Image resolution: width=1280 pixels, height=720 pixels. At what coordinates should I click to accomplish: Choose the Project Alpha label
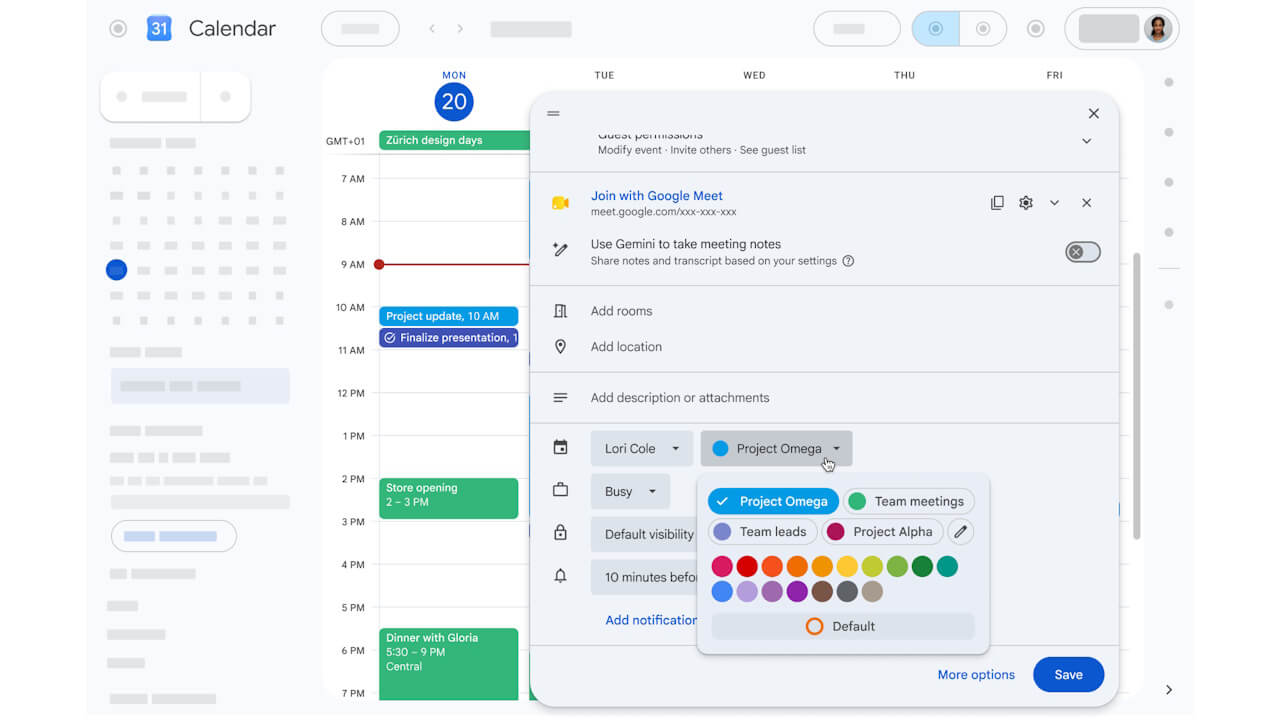(x=882, y=532)
